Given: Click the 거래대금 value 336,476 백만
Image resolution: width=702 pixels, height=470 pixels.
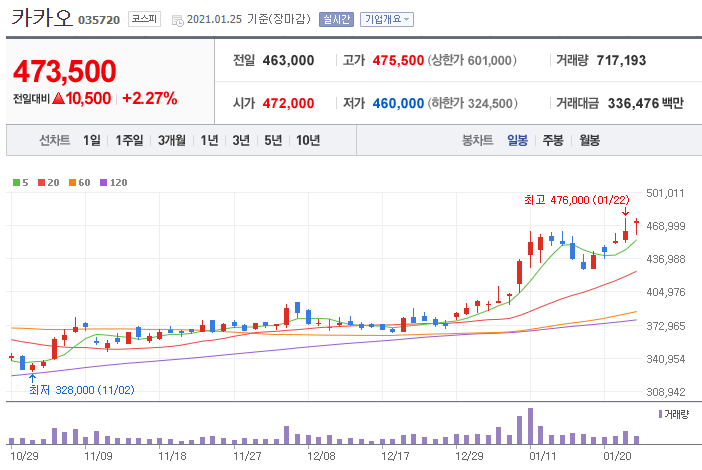Looking at the screenshot, I should [646, 103].
